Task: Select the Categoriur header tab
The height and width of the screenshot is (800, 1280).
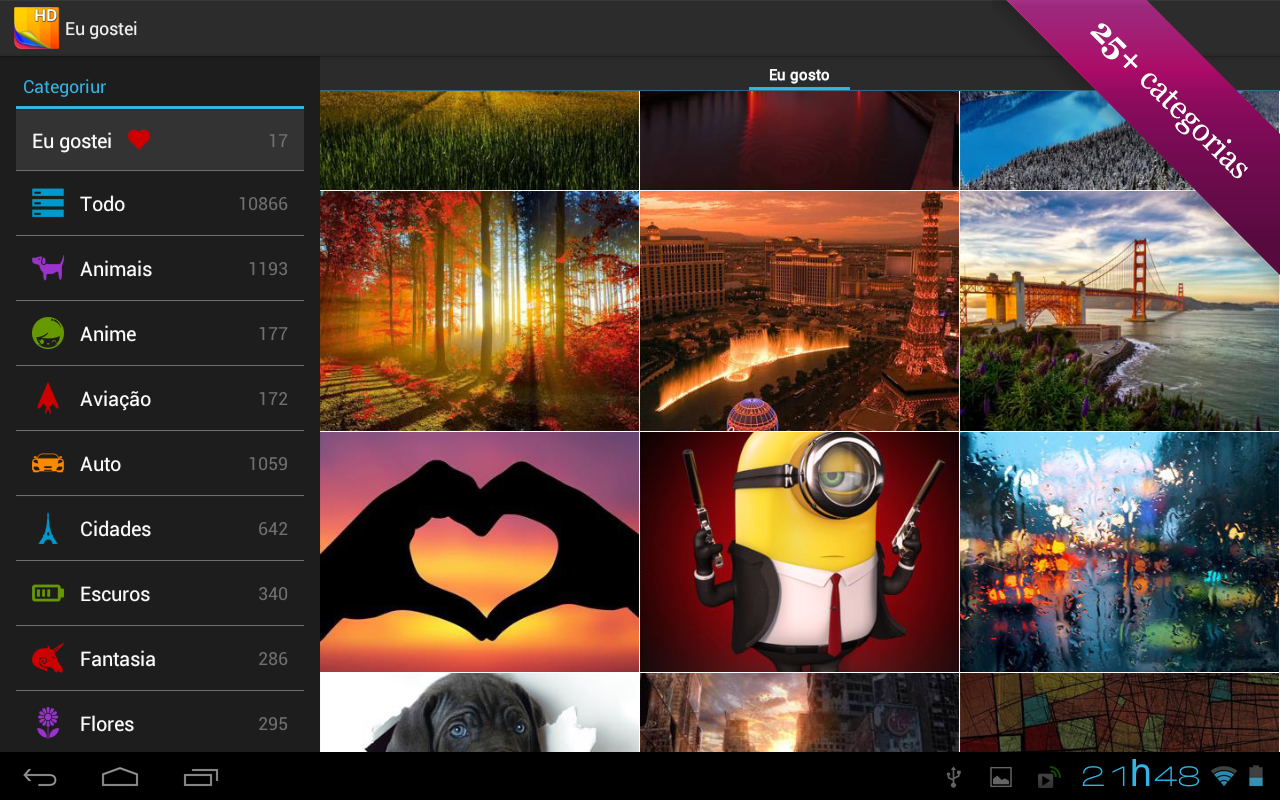Action: pos(65,87)
